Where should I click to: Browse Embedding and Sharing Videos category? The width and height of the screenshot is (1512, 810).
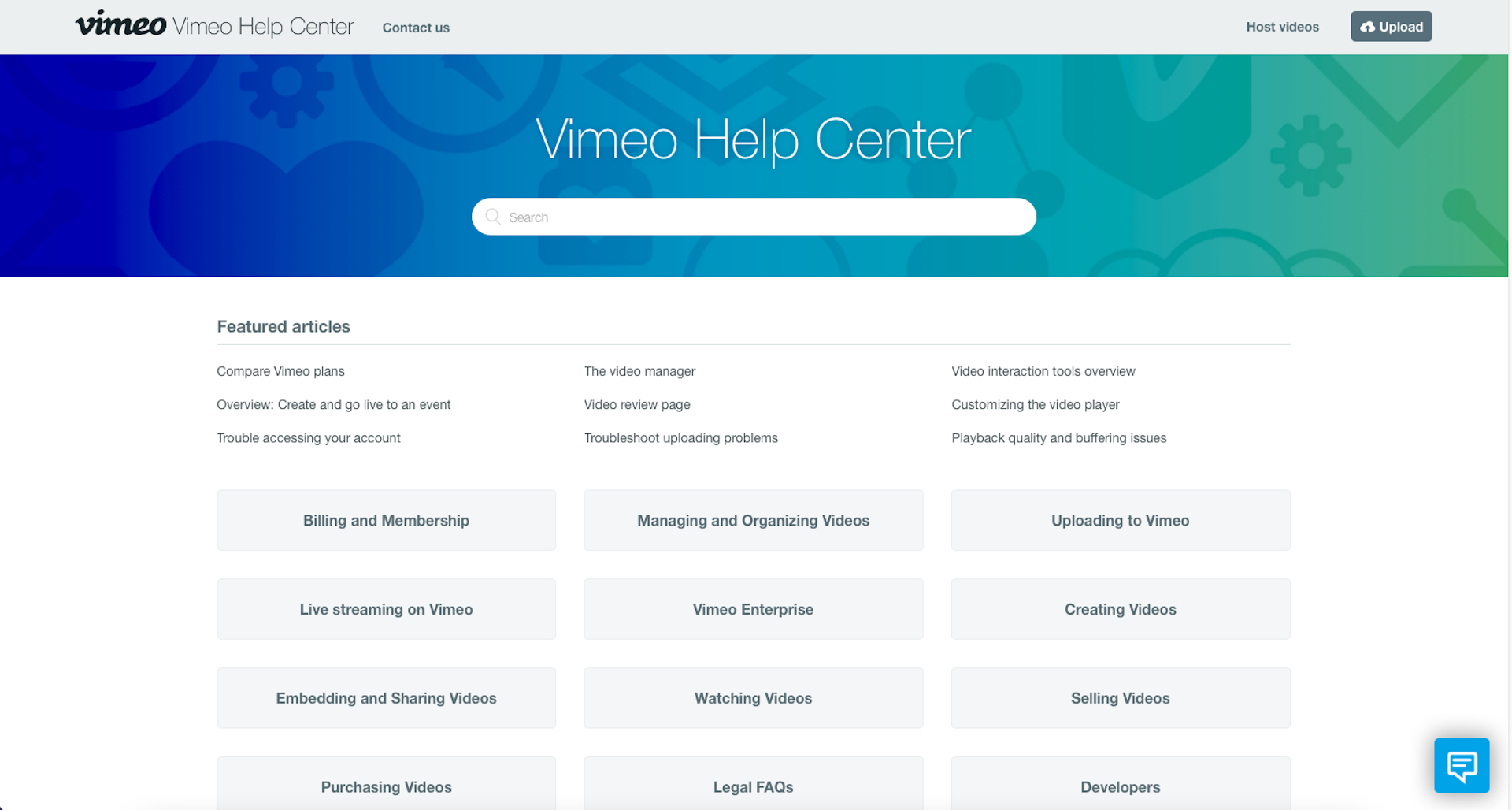[386, 699]
